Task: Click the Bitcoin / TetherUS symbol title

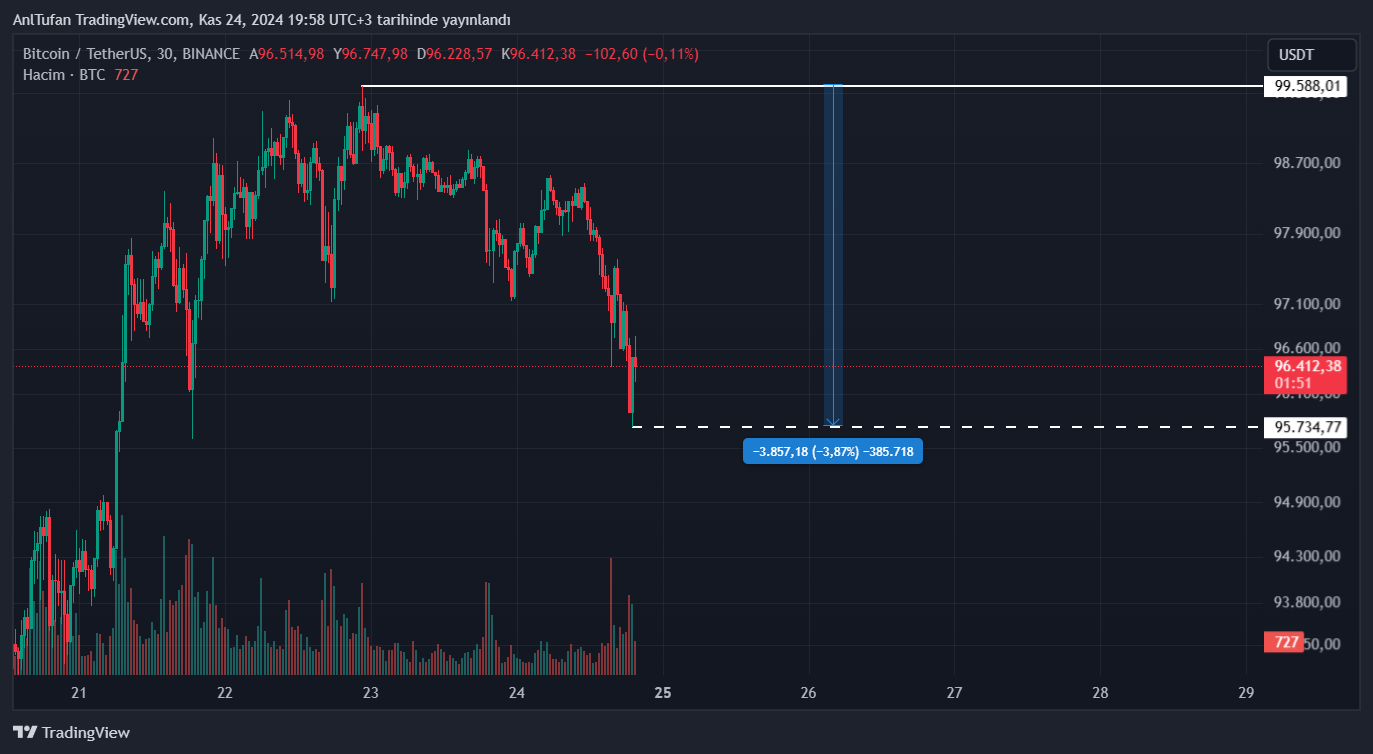Action: [x=96, y=54]
